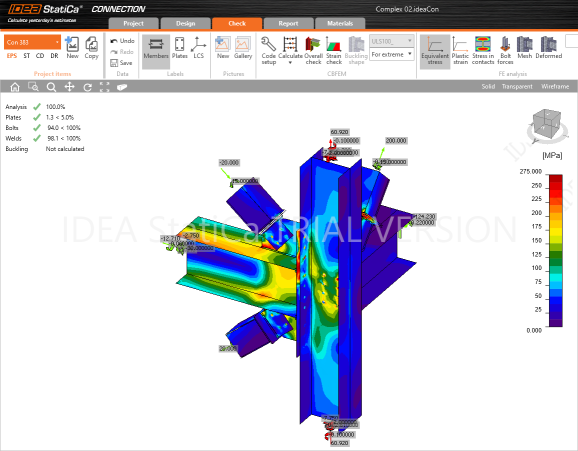Switch to Transparent view mode
578x451 pixels.
517,86
